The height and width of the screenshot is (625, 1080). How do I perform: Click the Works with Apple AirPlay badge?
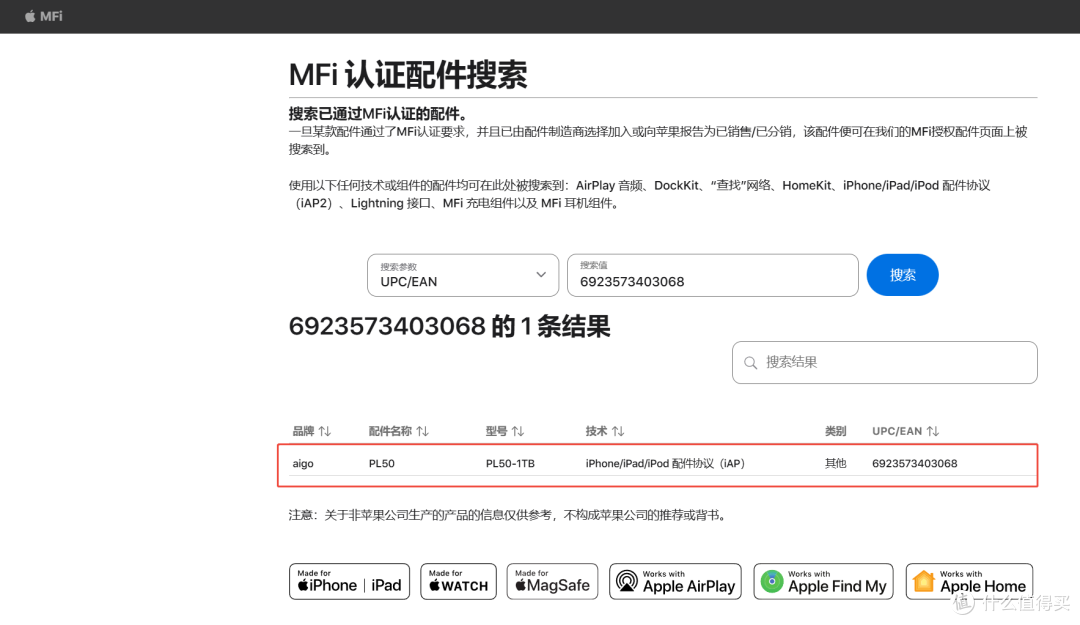point(675,582)
